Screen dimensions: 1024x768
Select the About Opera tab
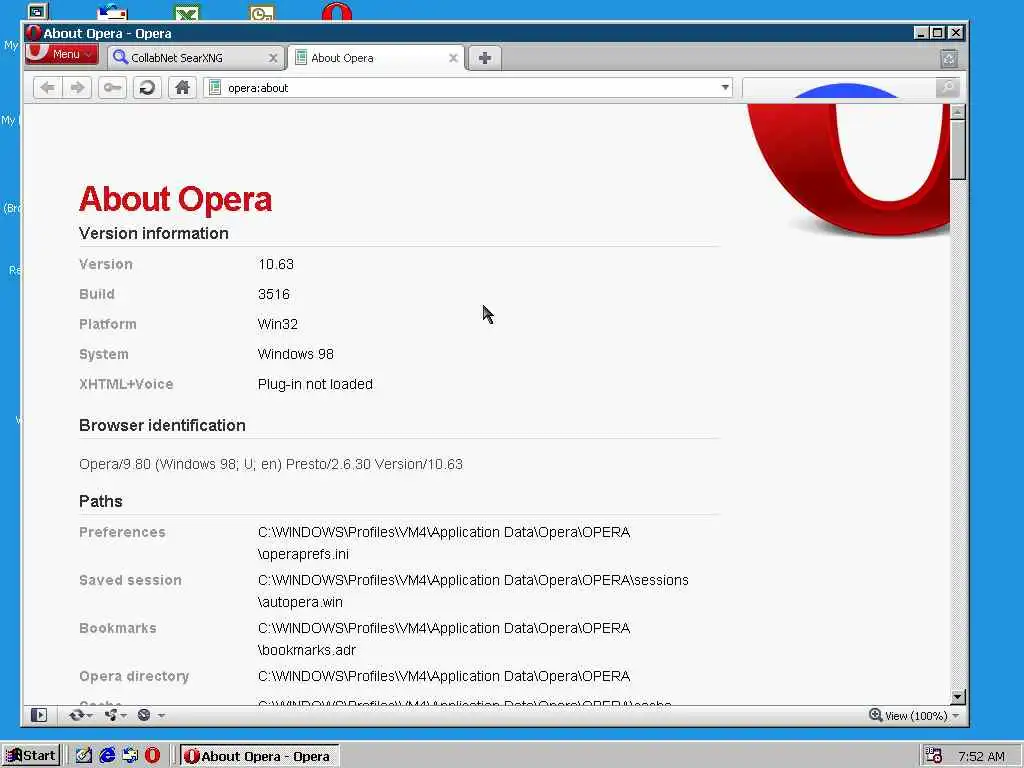[376, 57]
